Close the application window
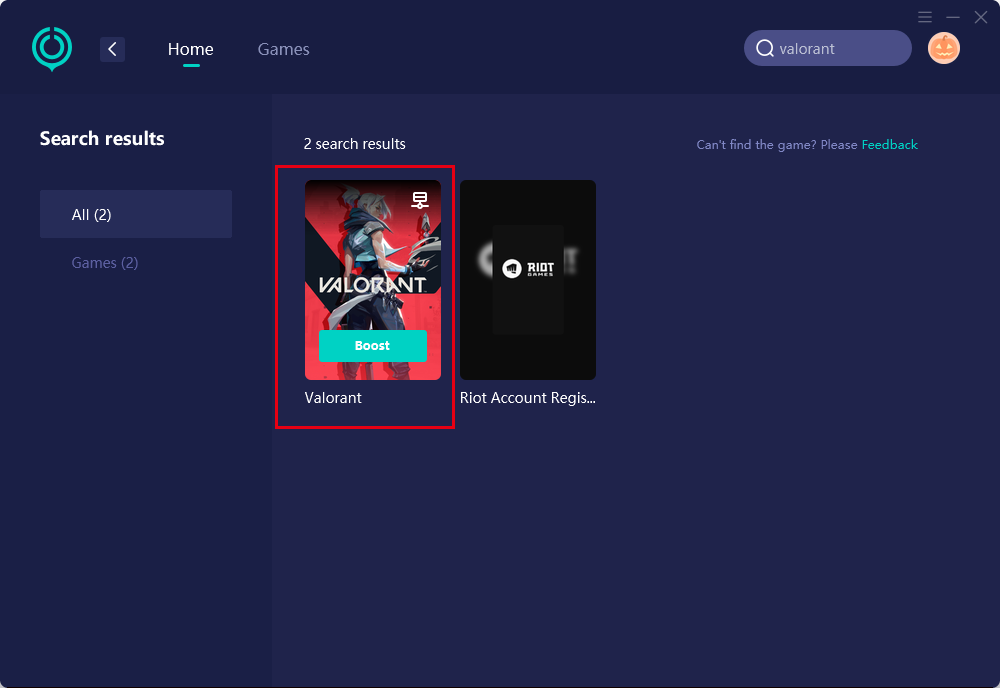Screen dimensions: 1000x688 [981, 17]
